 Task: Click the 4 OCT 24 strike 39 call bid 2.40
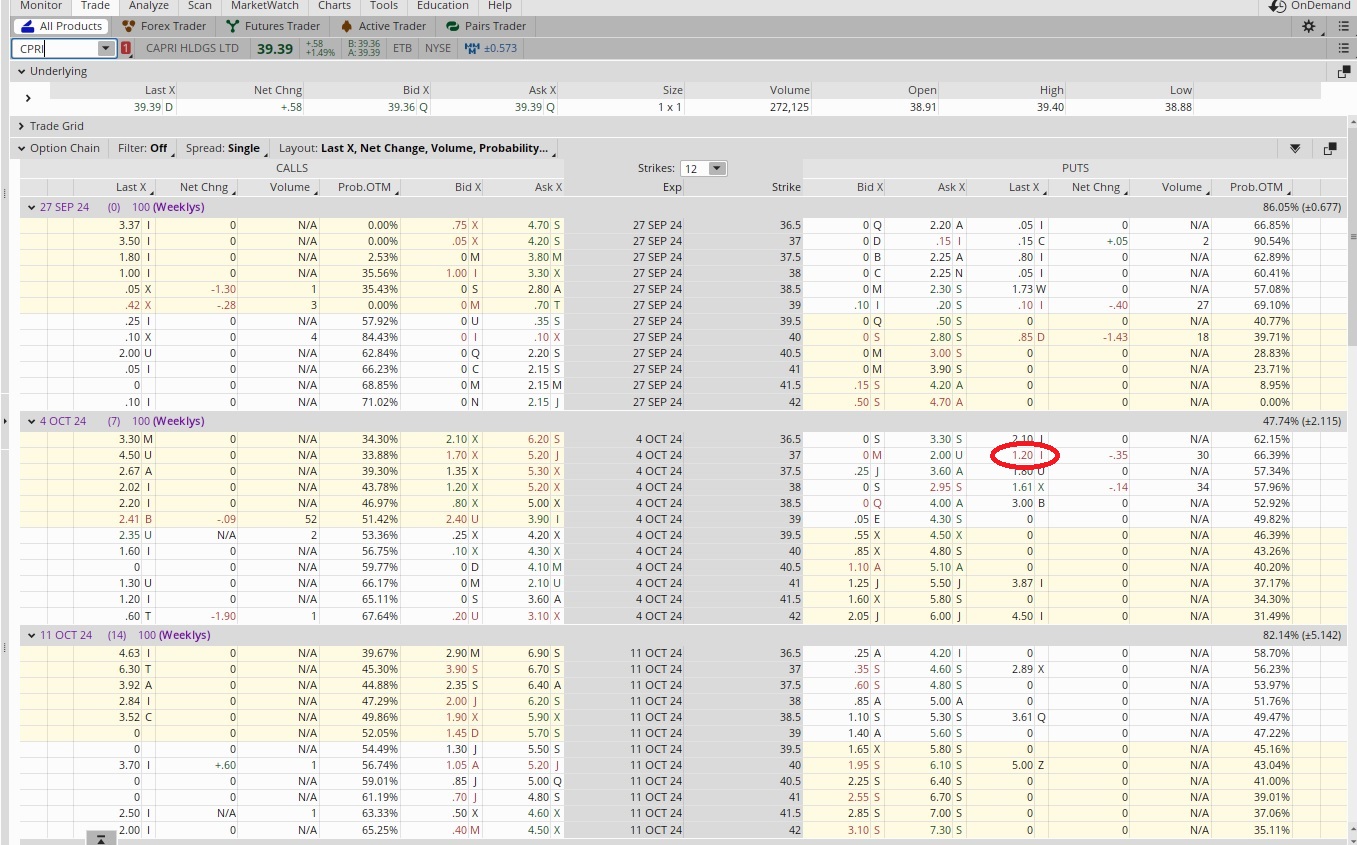click(x=456, y=519)
